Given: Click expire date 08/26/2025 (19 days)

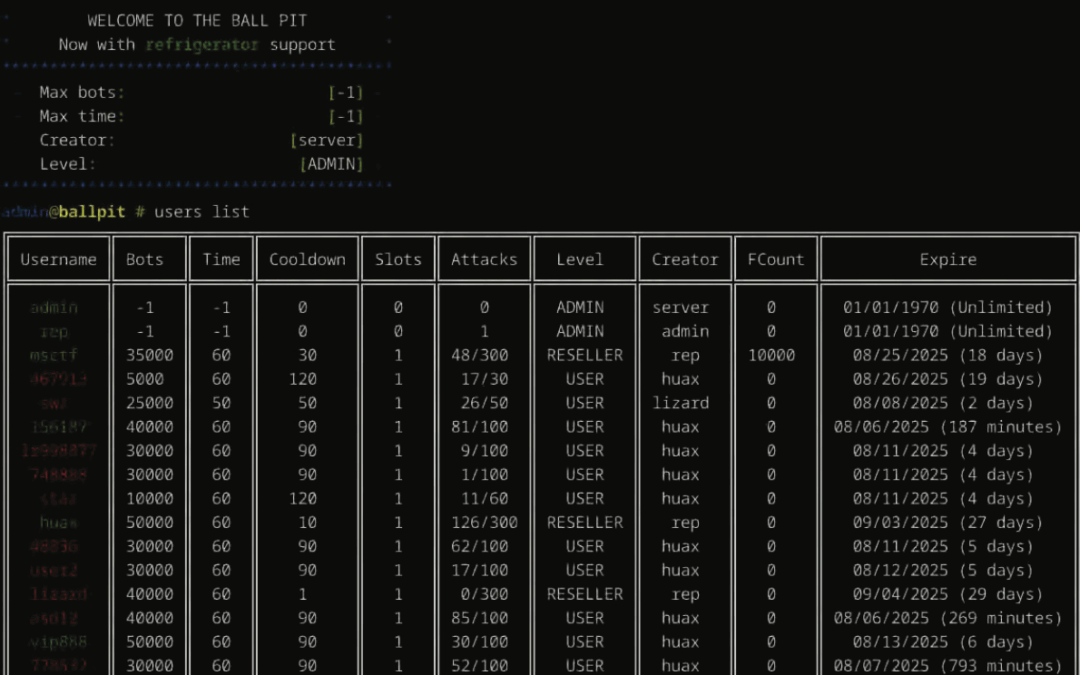Looking at the screenshot, I should pos(948,380).
